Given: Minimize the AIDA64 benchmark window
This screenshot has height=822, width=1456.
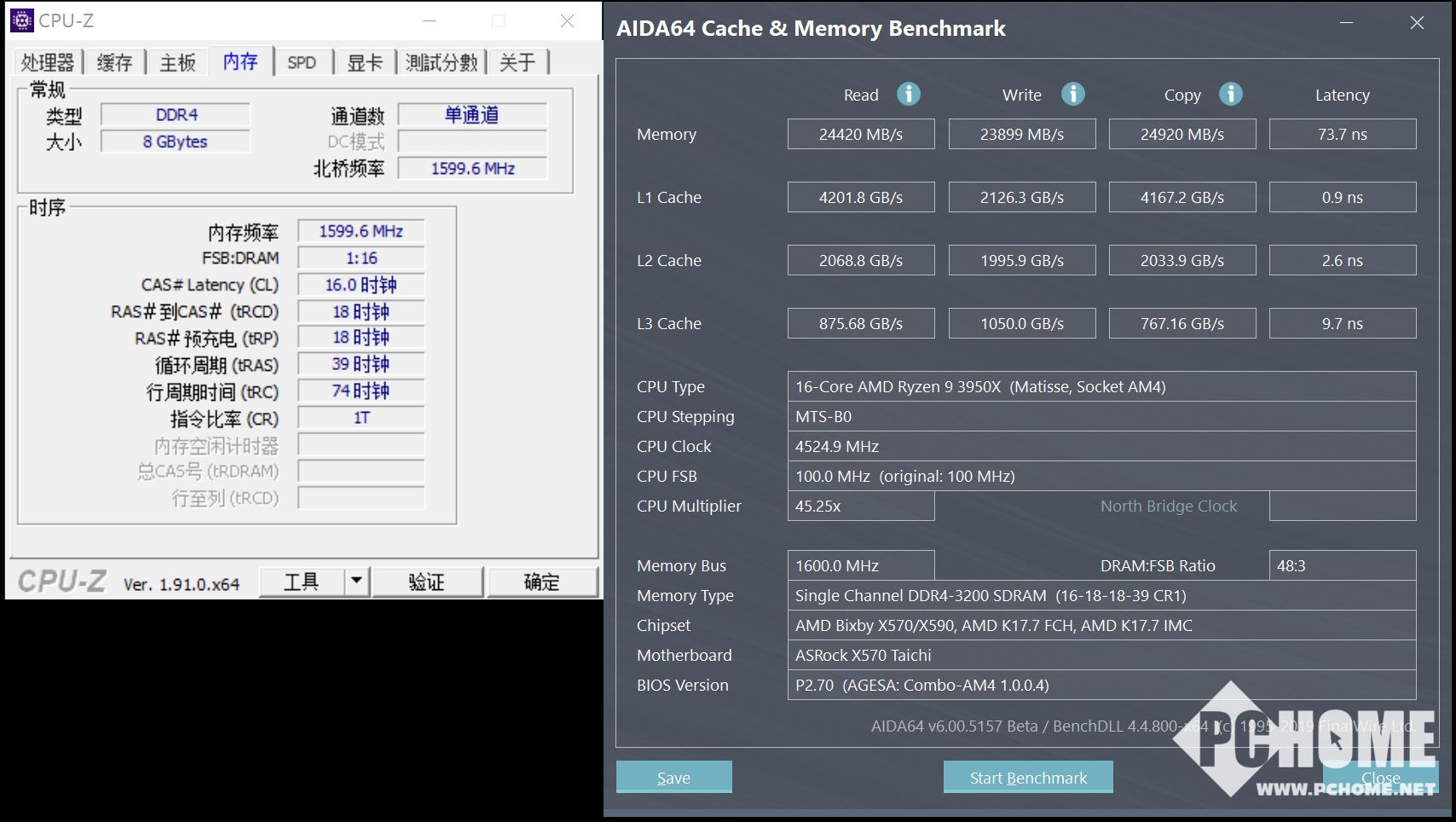Looking at the screenshot, I should click(x=1346, y=22).
